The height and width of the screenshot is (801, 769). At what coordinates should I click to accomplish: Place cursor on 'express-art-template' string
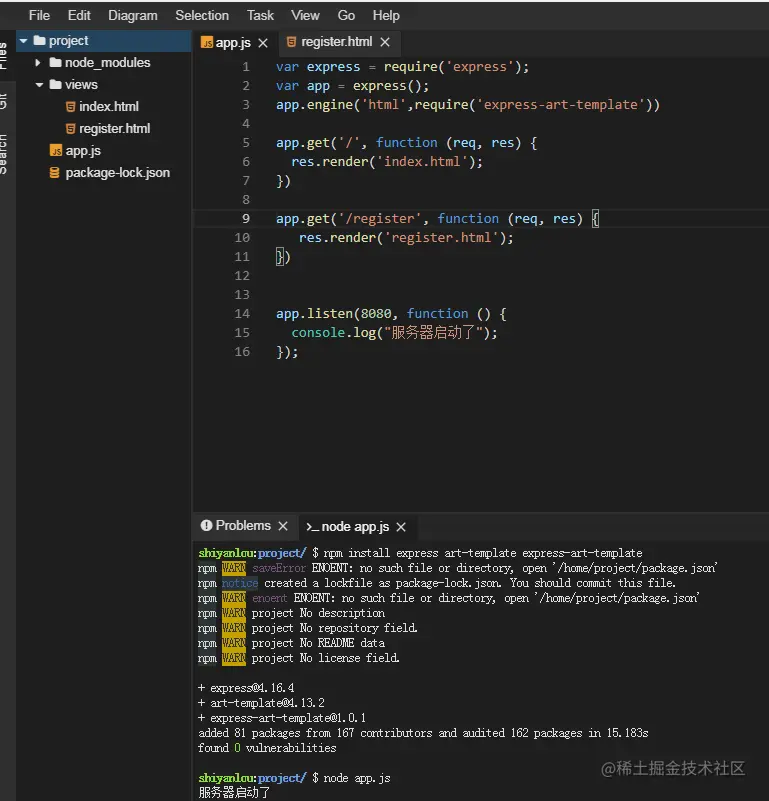(561, 105)
